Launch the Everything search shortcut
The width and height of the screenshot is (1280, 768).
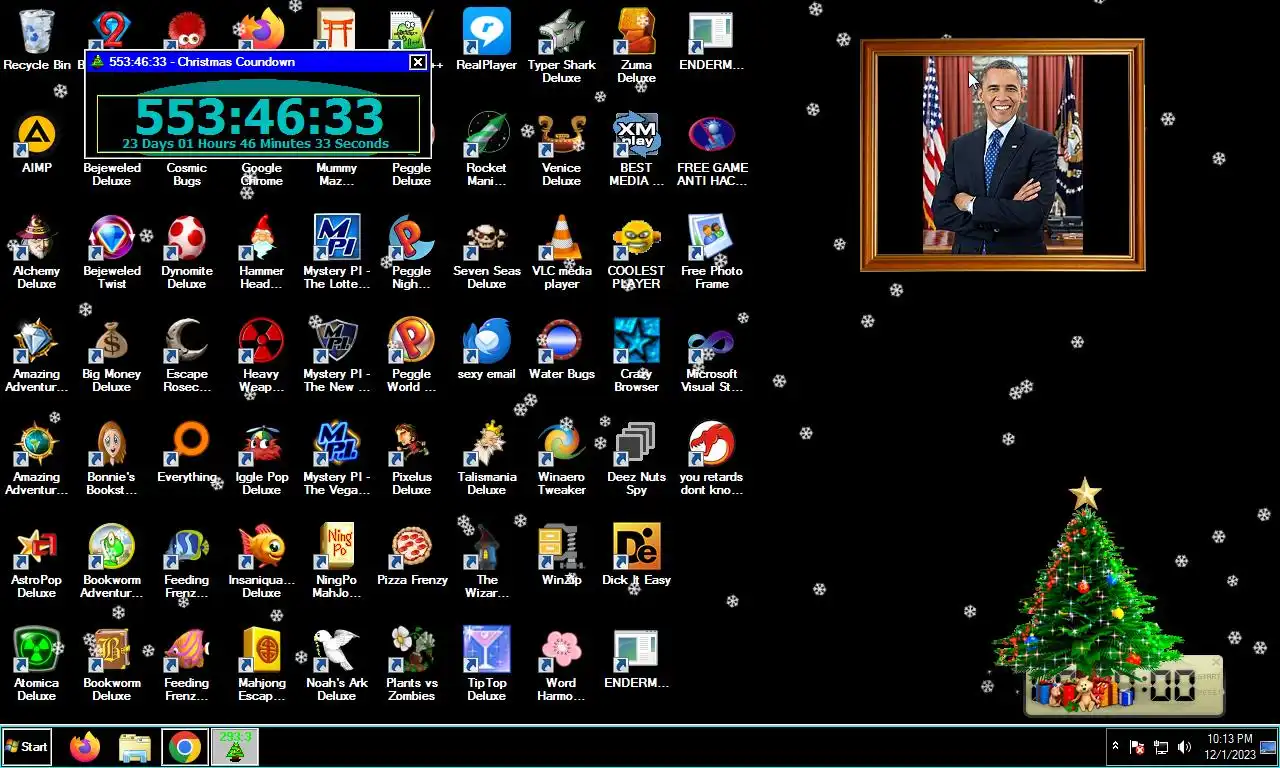[x=187, y=451]
